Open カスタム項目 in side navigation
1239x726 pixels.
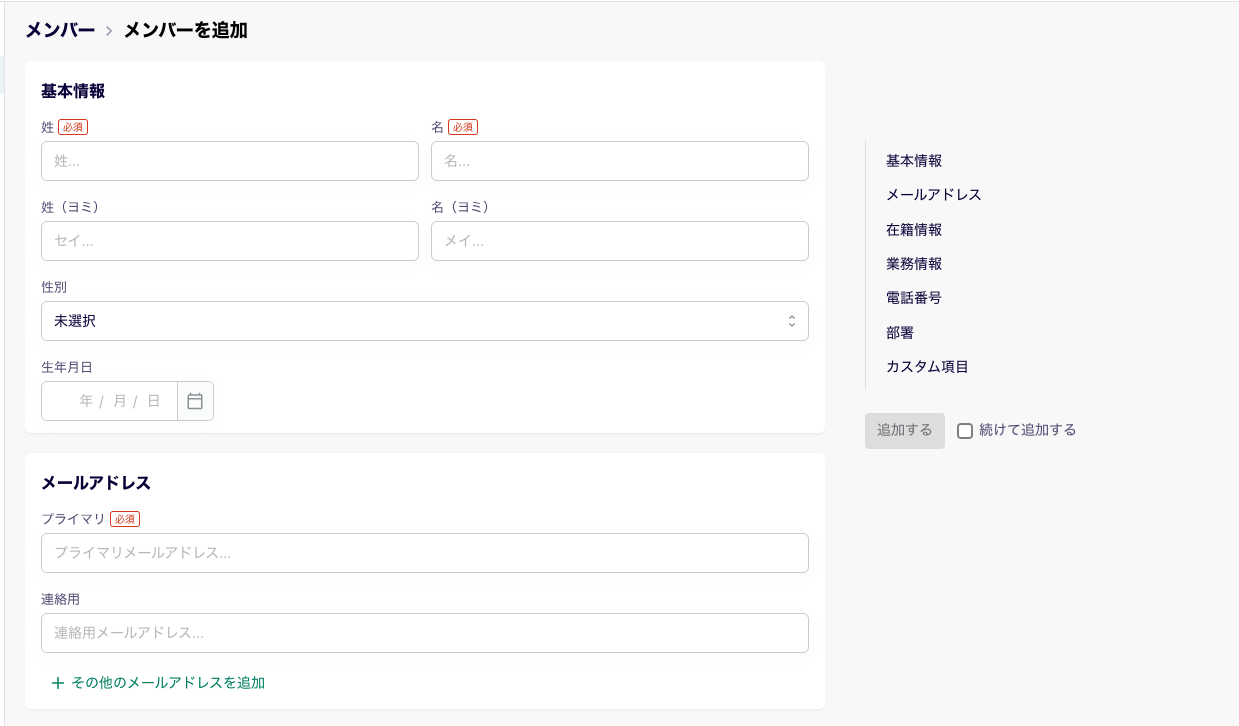tap(927, 367)
